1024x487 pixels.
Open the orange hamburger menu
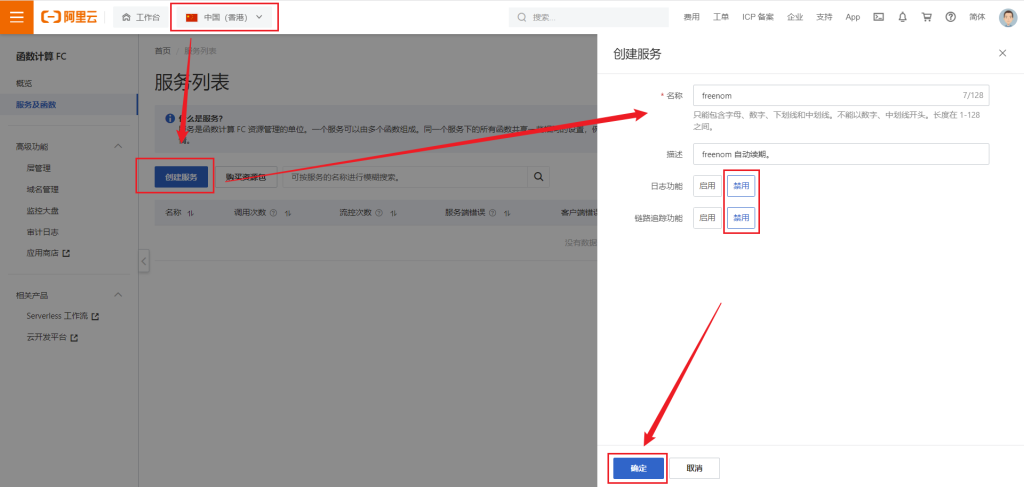click(x=16, y=17)
